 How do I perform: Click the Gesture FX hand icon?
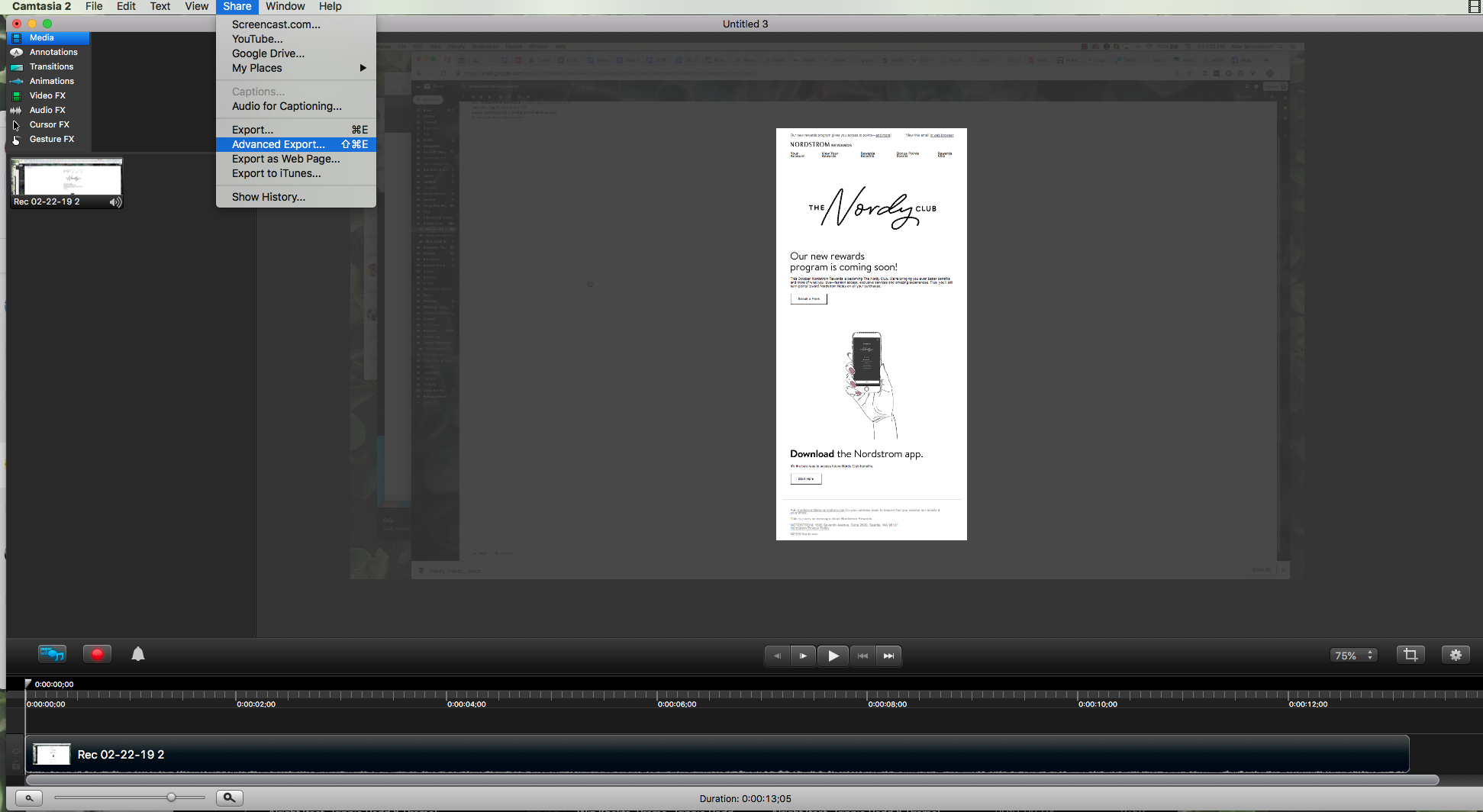[16, 139]
